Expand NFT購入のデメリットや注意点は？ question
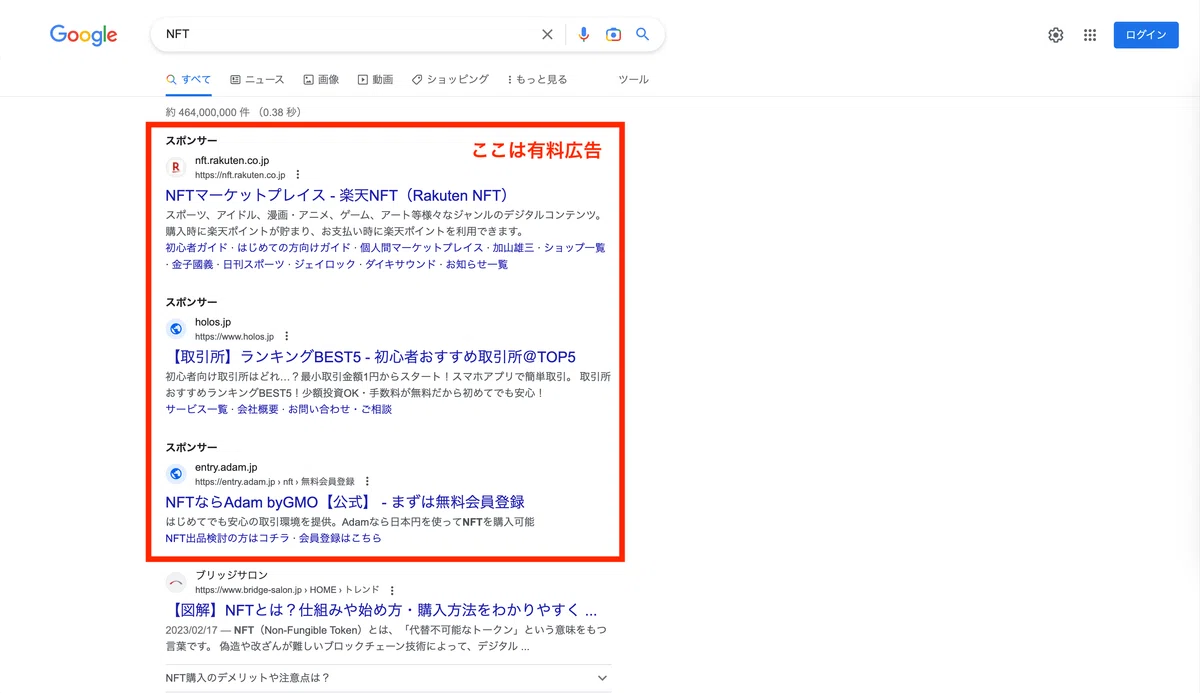 [x=388, y=678]
